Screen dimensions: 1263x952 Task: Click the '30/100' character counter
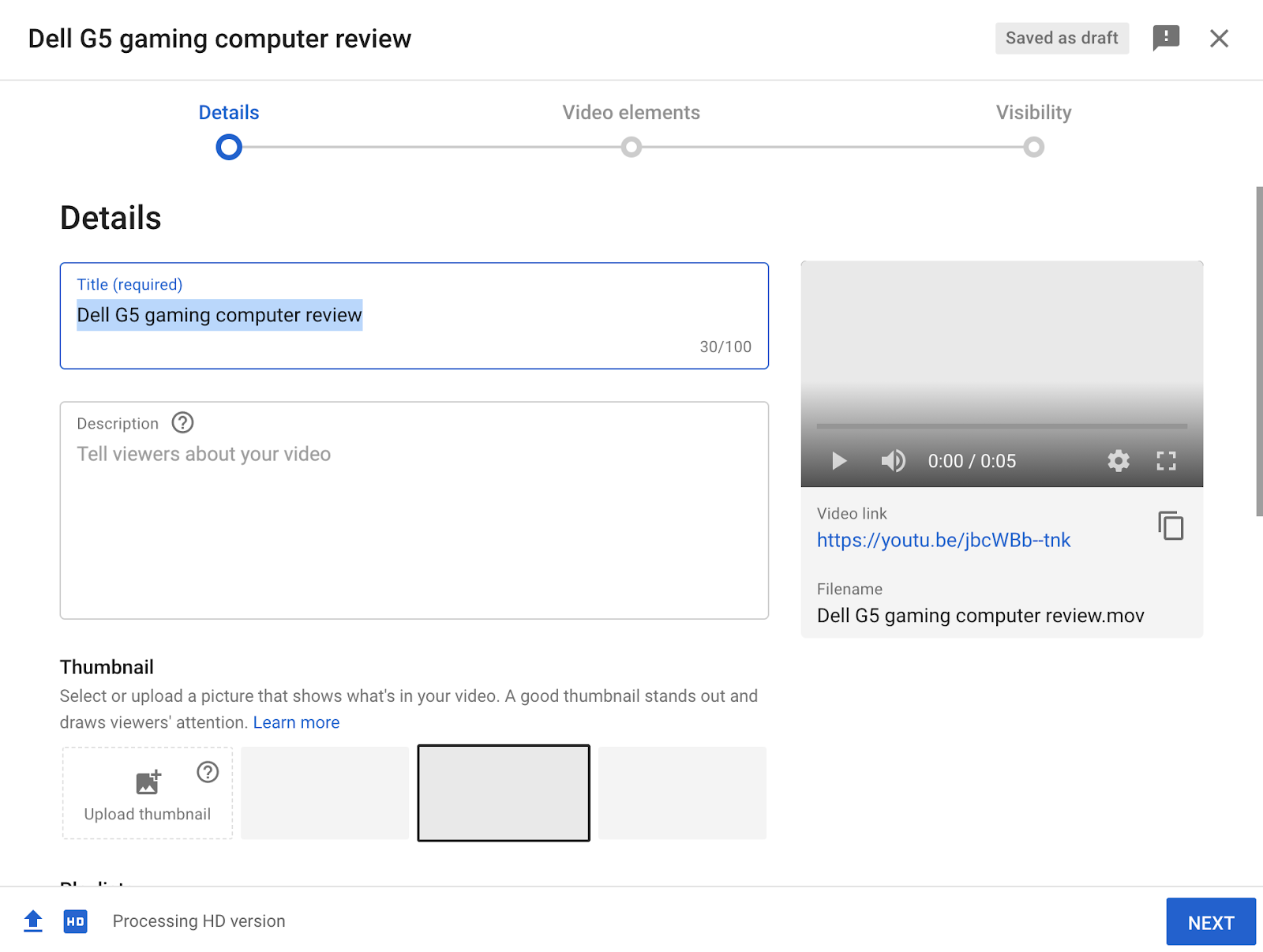pos(725,347)
